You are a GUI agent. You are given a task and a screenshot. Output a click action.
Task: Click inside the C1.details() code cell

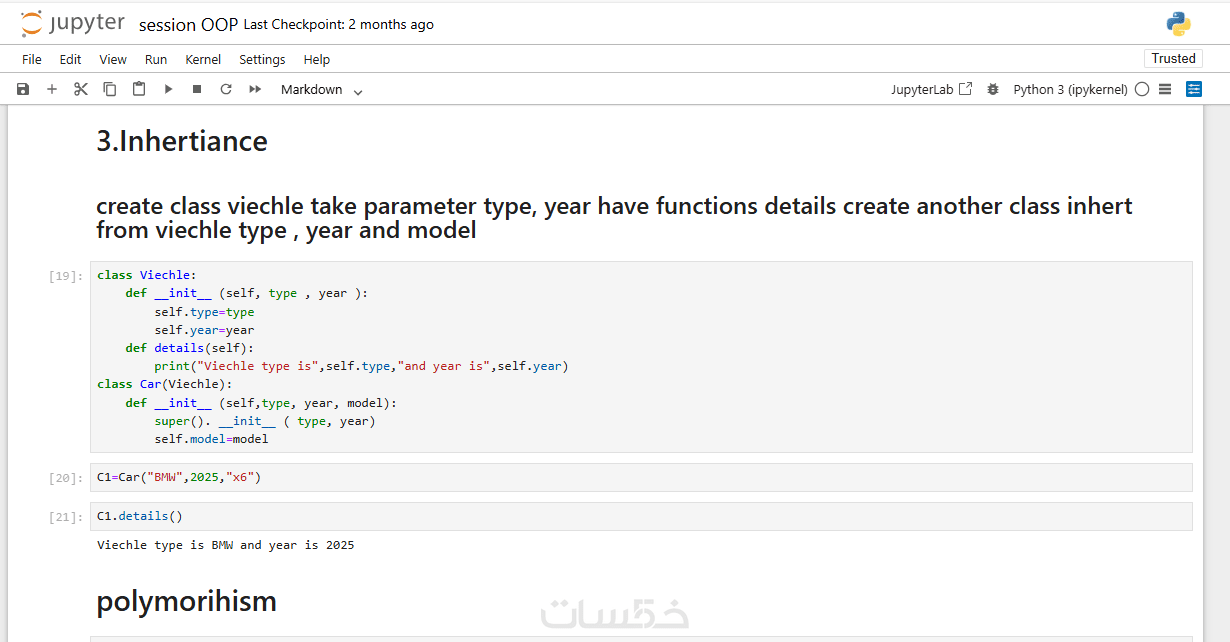tap(640, 516)
